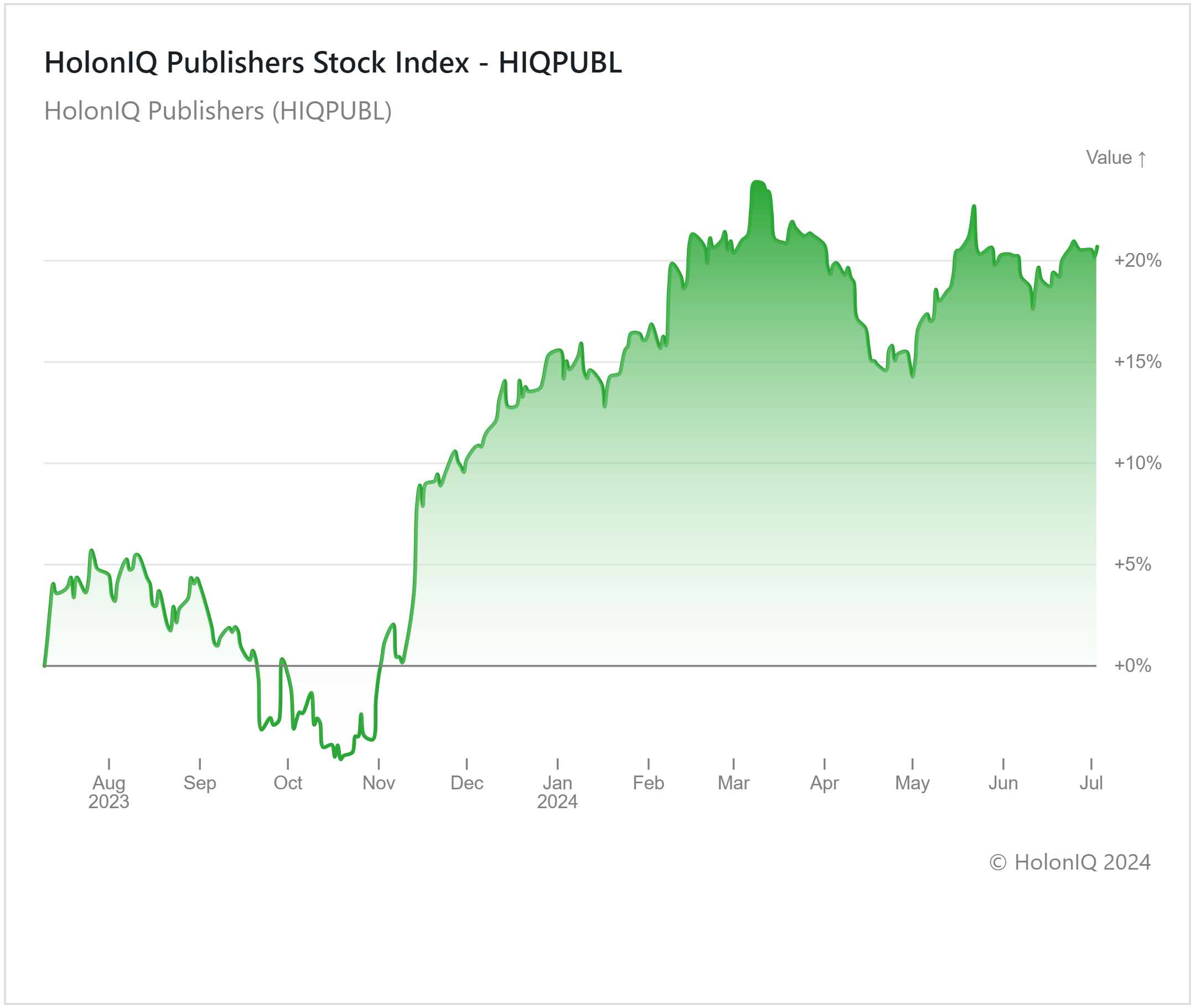The height and width of the screenshot is (1008, 1195).
Task: Click the +5% y-axis label
Action: (x=1132, y=565)
